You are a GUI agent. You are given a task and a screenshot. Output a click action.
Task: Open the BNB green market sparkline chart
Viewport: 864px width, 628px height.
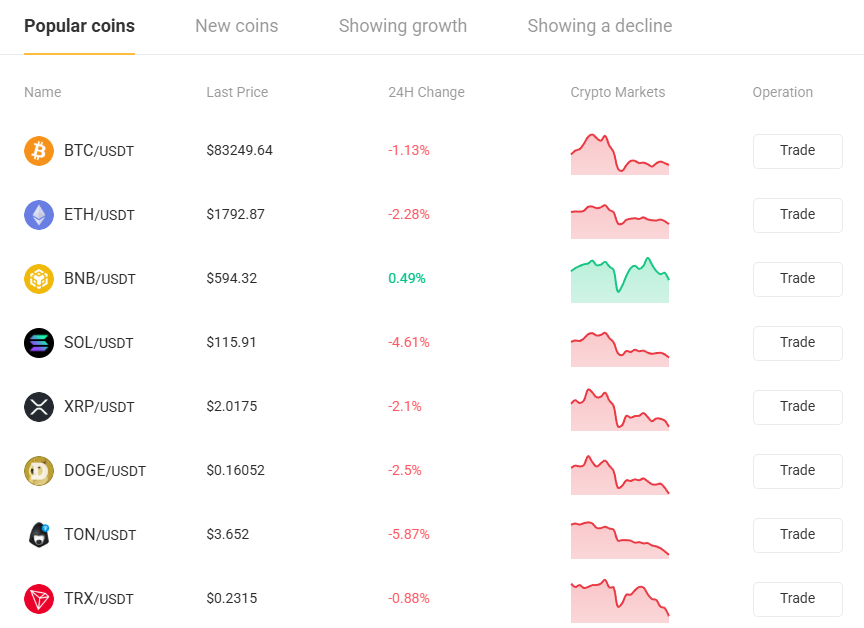[620, 280]
